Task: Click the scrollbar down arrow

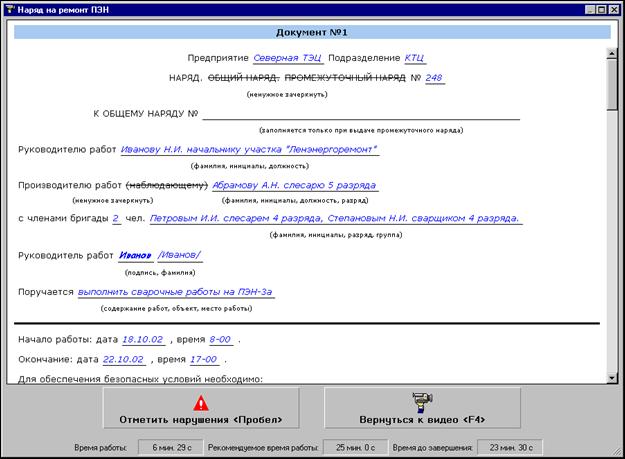Action: click(x=612, y=378)
